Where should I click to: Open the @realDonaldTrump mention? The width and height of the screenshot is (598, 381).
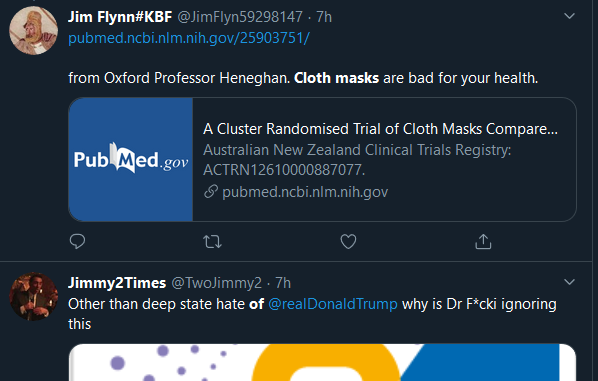(x=333, y=304)
